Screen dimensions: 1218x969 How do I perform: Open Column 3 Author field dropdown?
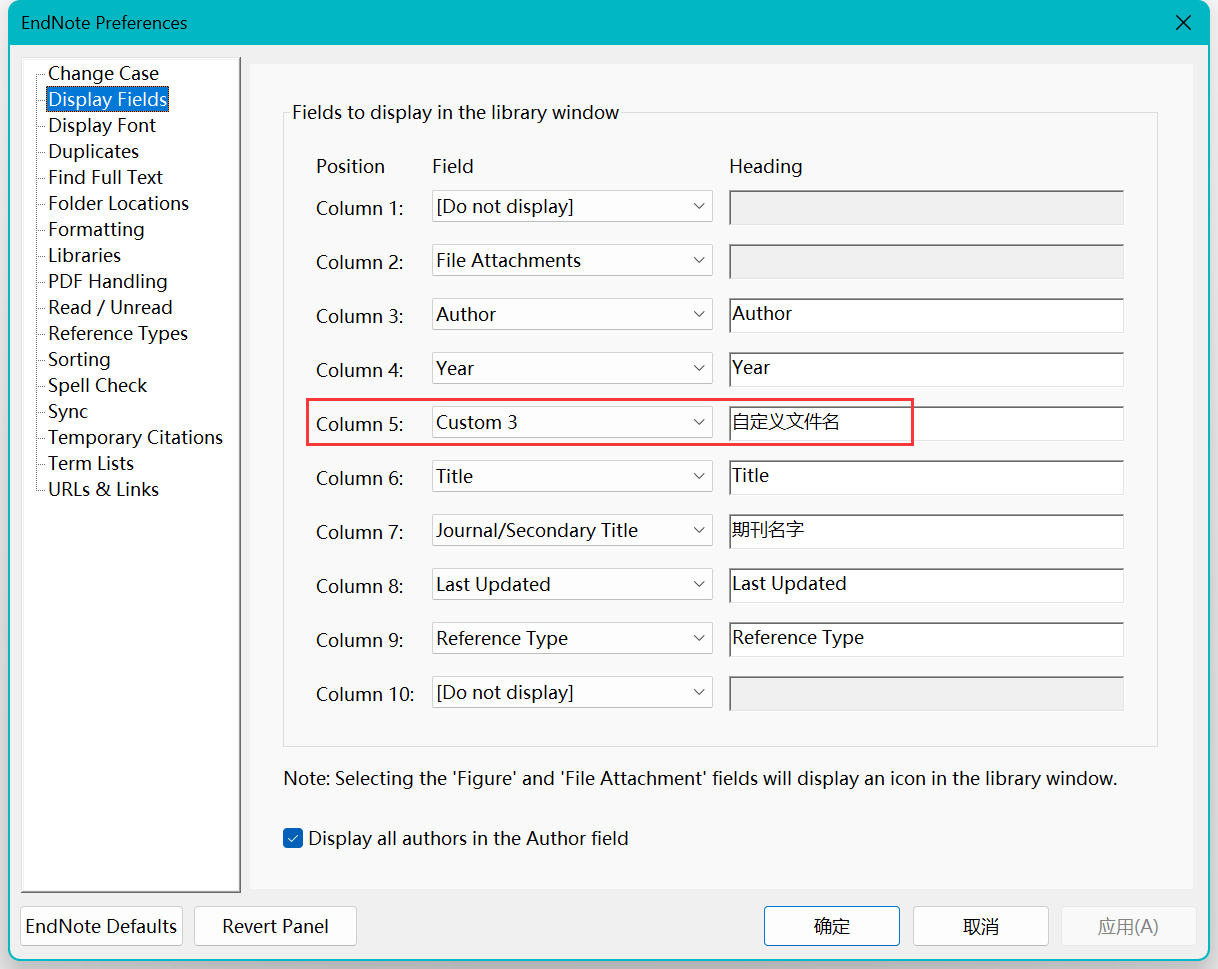(x=572, y=315)
